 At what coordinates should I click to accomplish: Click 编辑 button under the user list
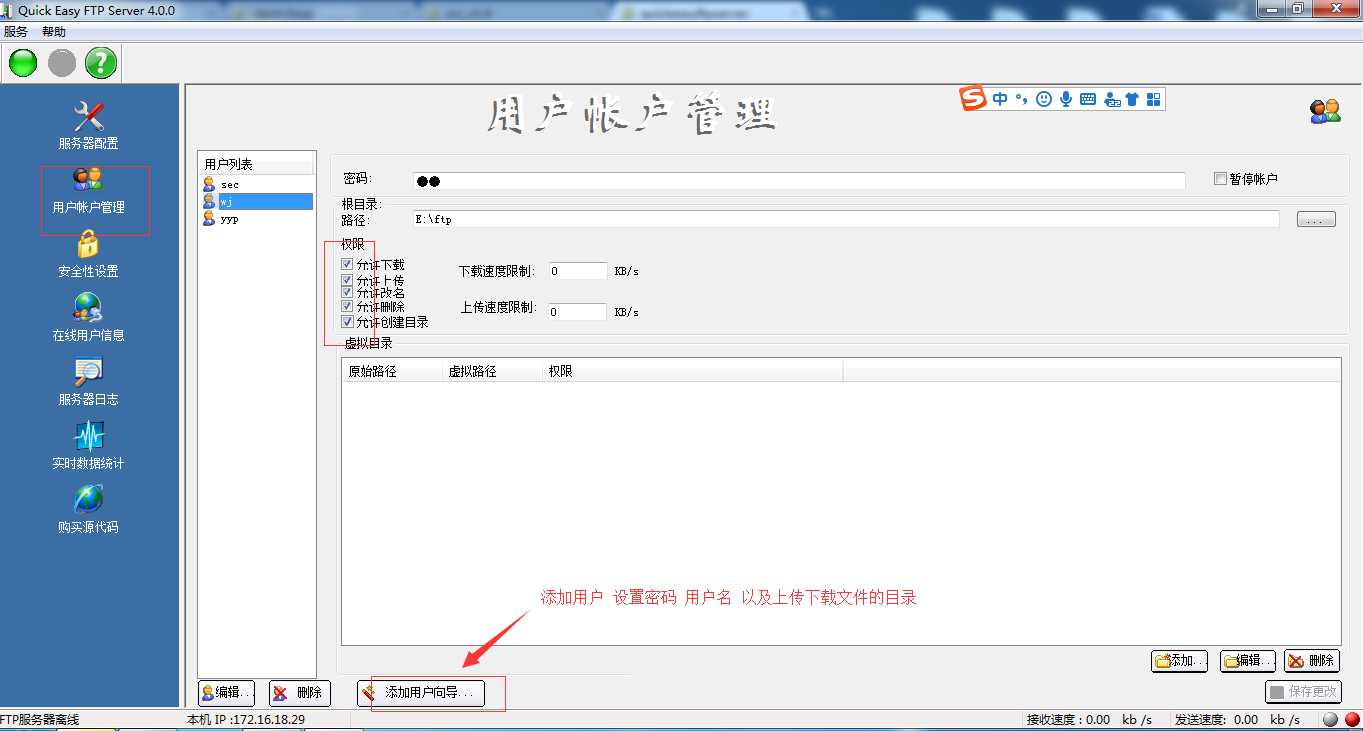227,692
